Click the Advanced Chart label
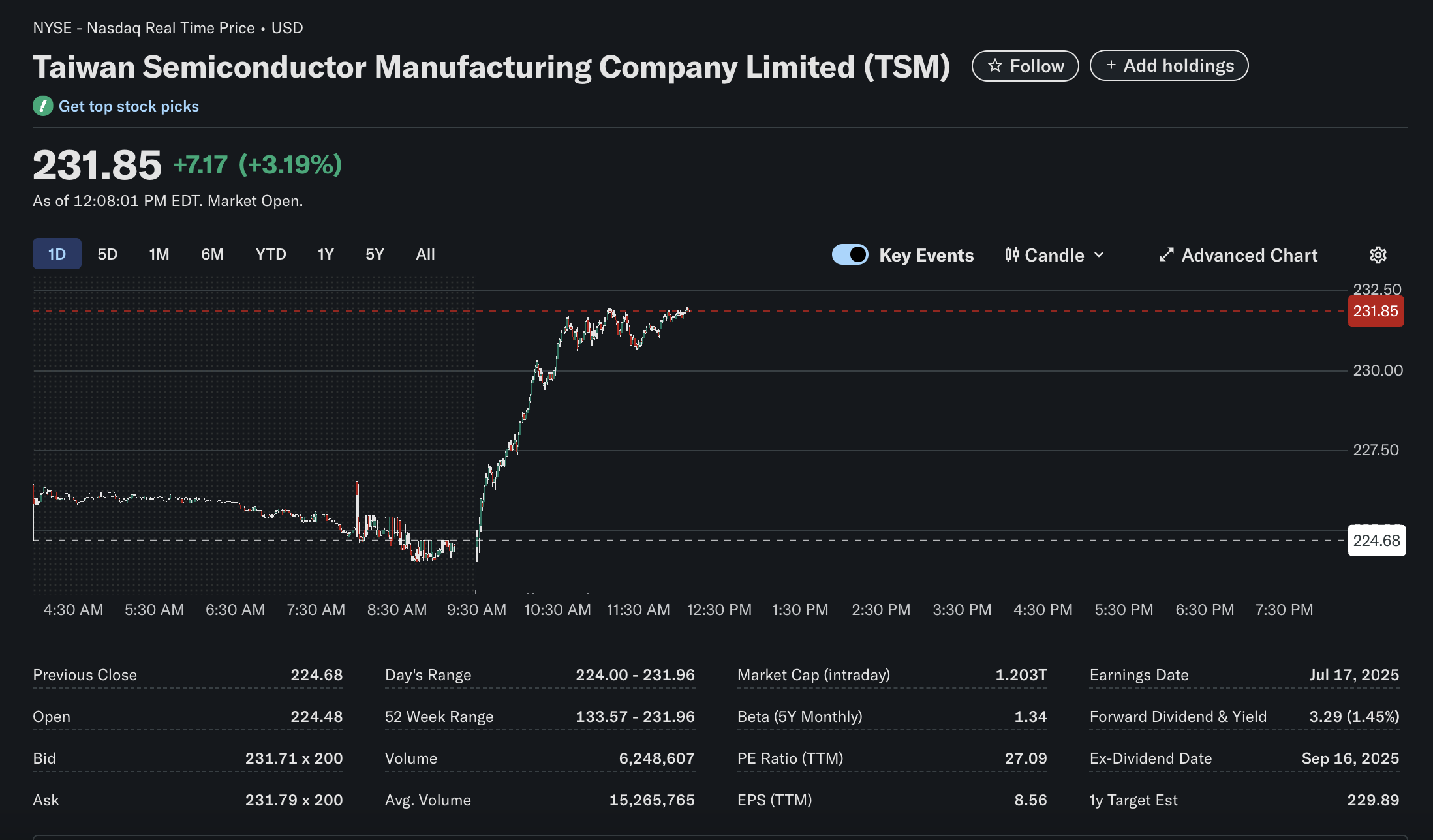 pos(1250,255)
